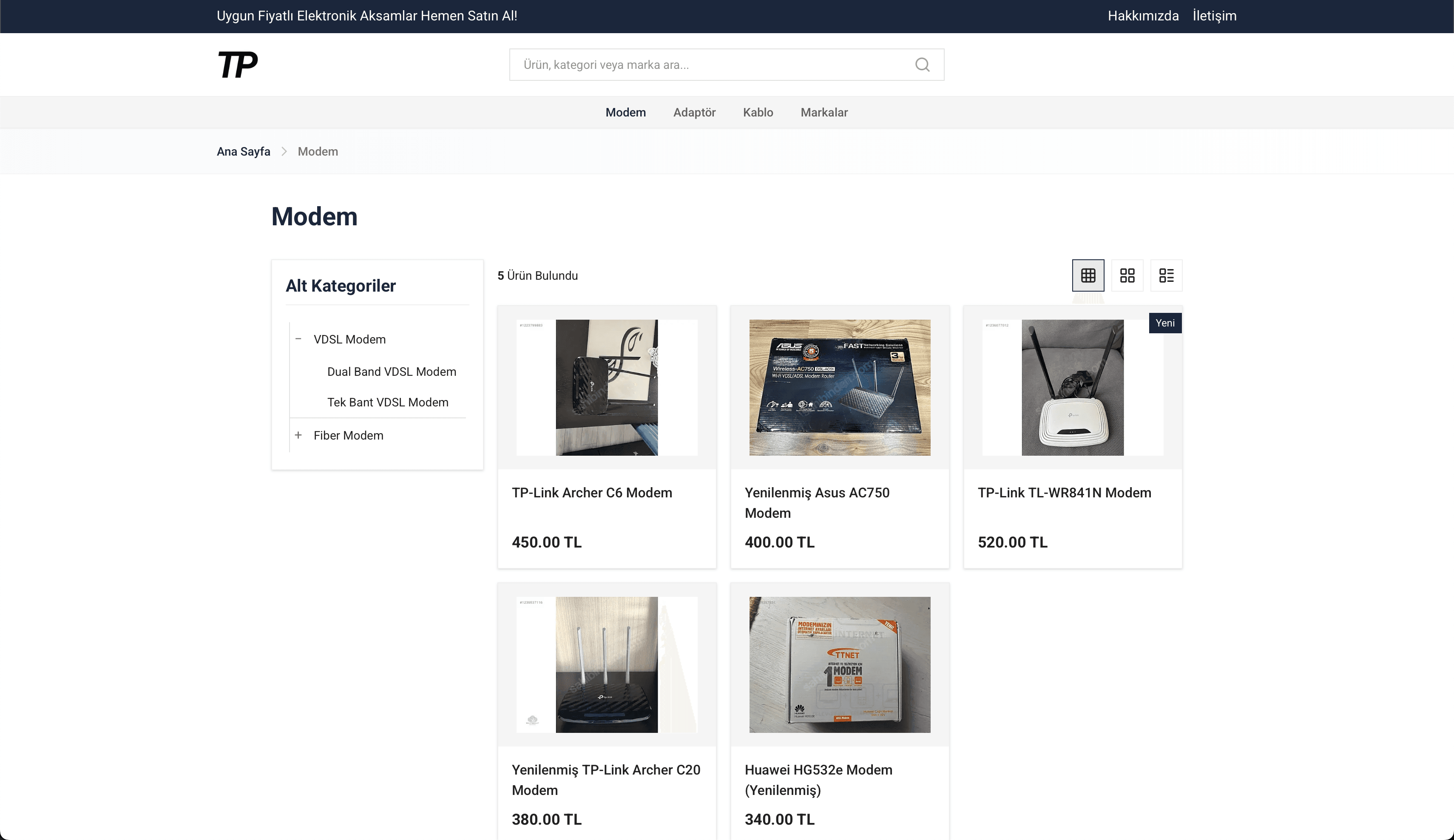Image resolution: width=1454 pixels, height=840 pixels.
Task: Switch to three-column grid view
Action: 1088,275
